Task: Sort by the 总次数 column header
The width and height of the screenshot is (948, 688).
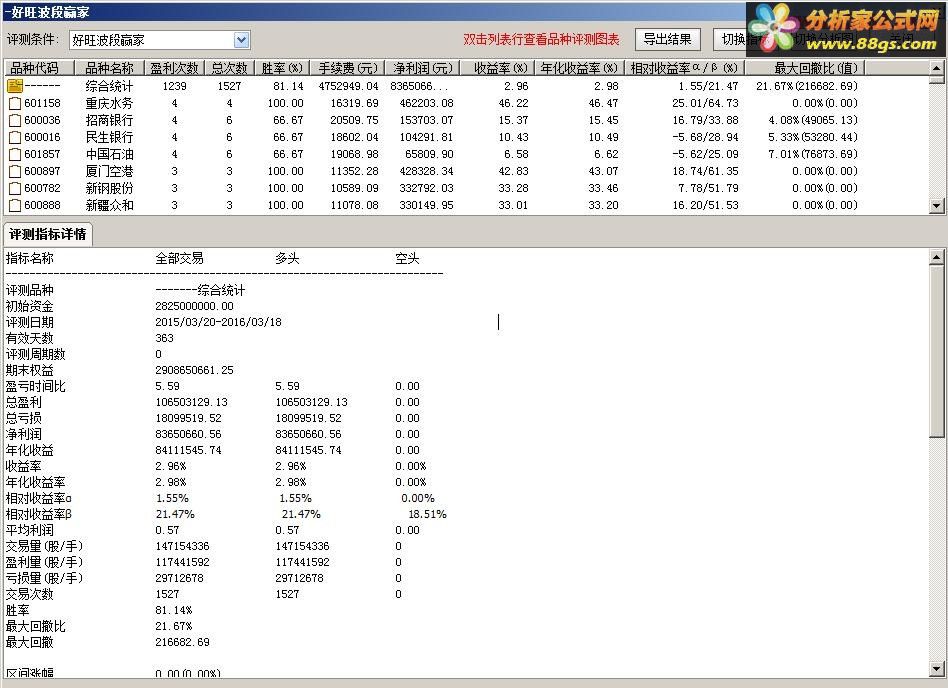Action: pyautogui.click(x=229, y=68)
